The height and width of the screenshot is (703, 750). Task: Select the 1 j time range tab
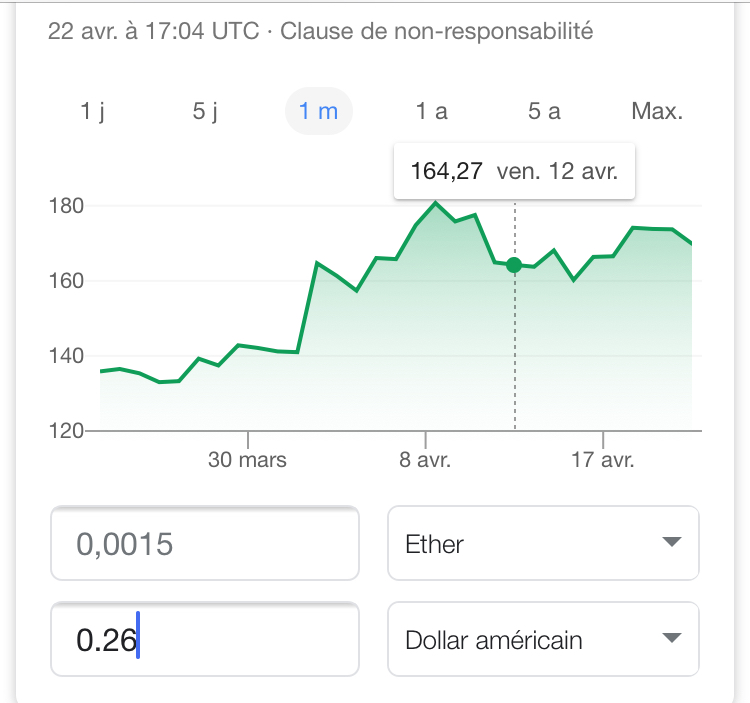click(x=92, y=111)
